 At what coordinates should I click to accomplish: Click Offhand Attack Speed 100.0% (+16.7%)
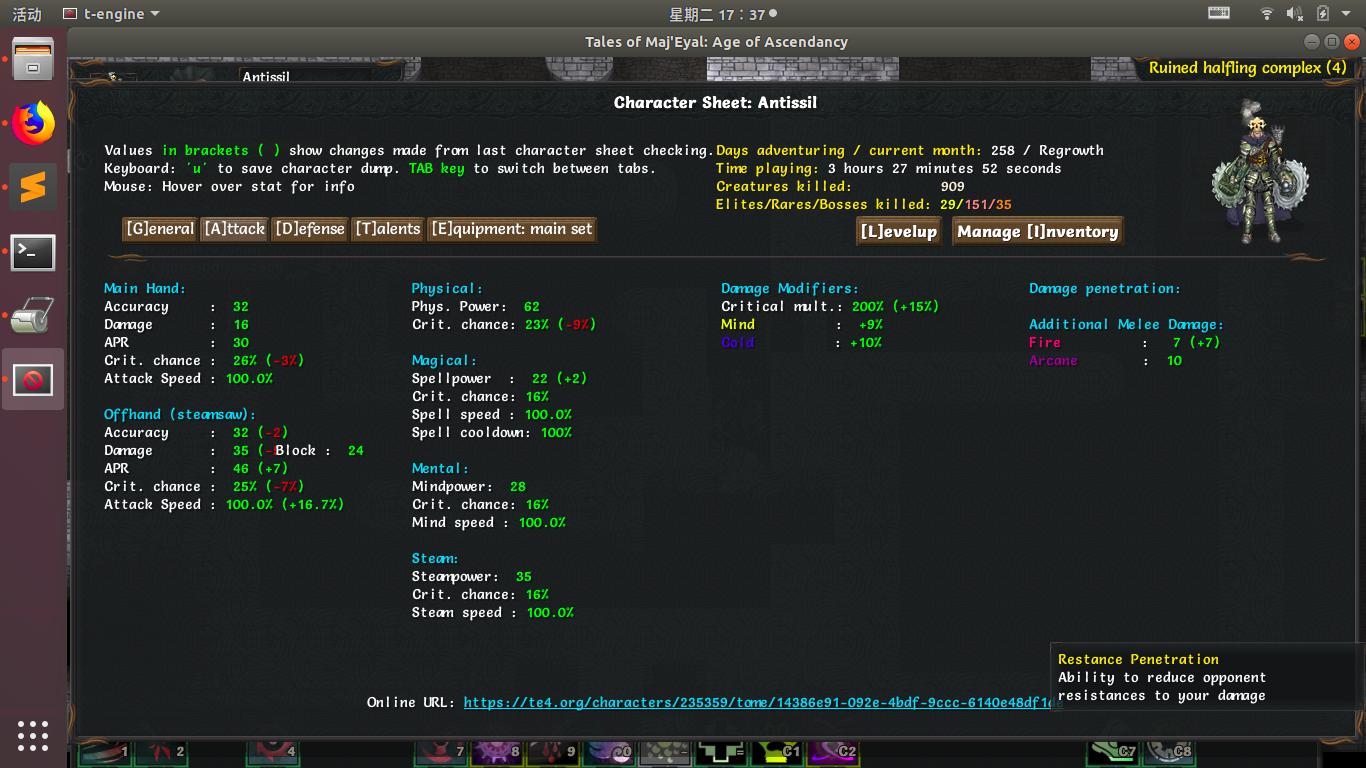(x=224, y=505)
